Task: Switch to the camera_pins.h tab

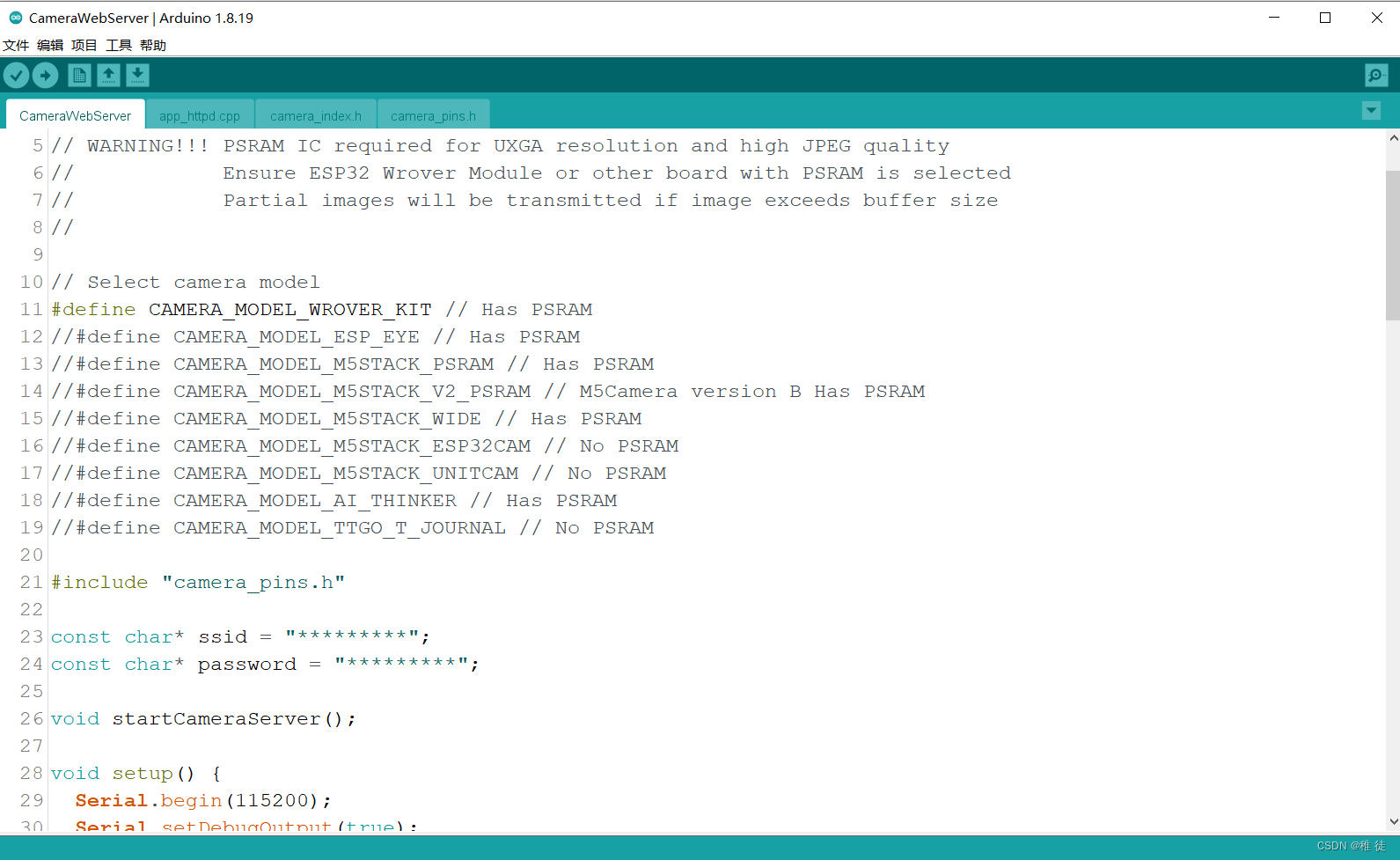Action: click(x=433, y=115)
